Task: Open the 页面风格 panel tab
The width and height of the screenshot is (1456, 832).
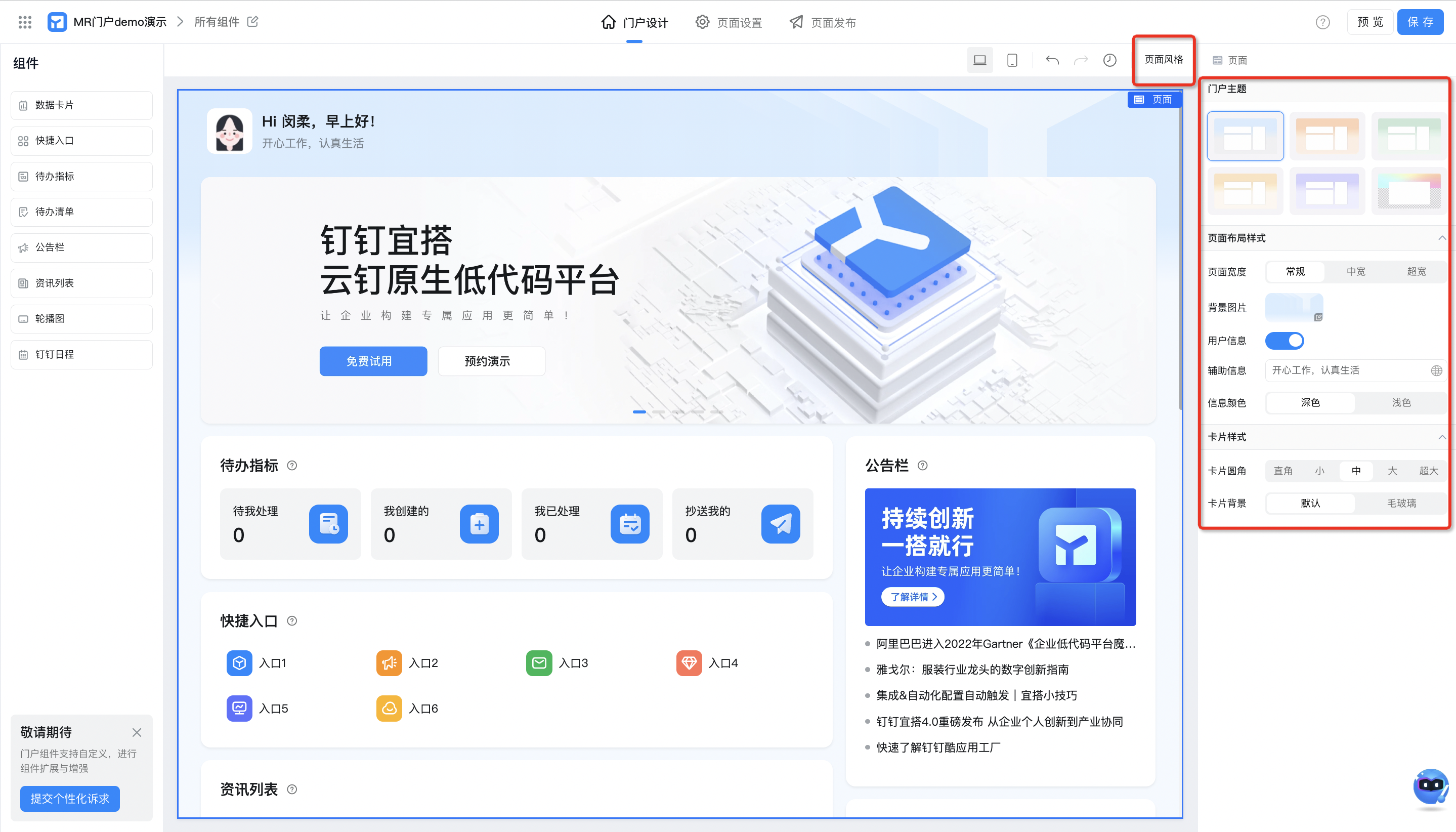Action: tap(1164, 59)
